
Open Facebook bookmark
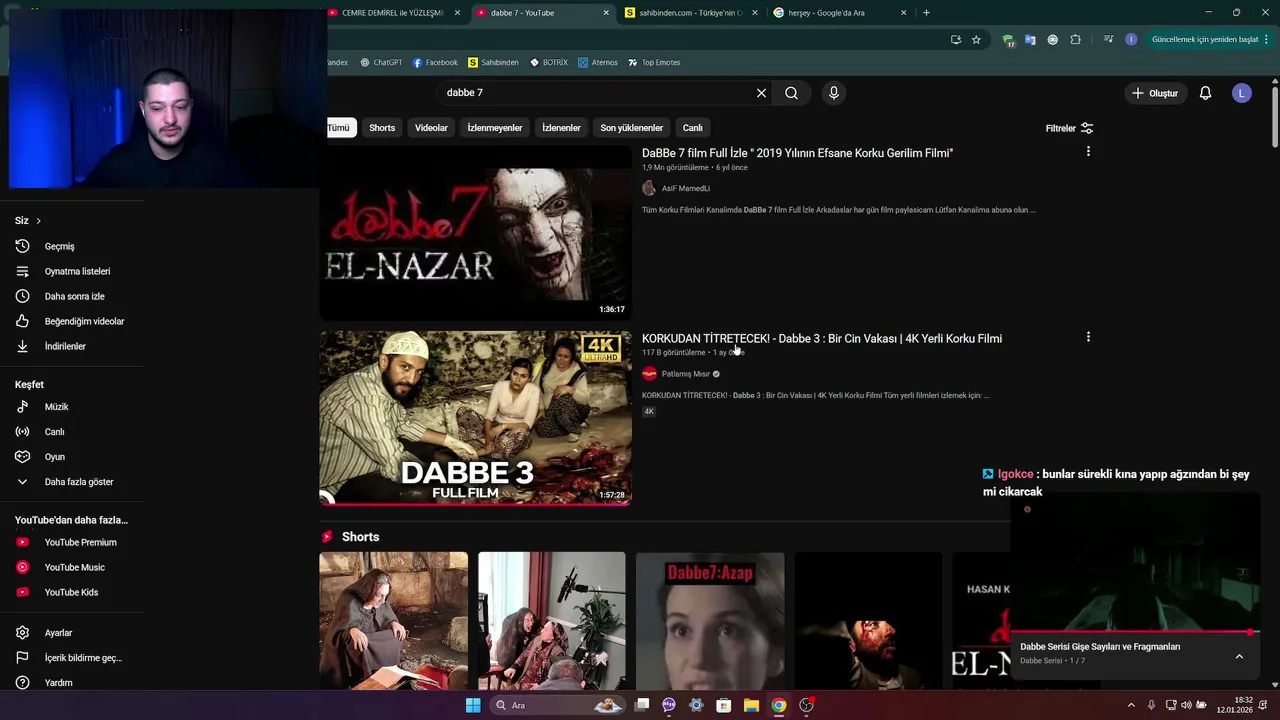pyautogui.click(x=435, y=62)
